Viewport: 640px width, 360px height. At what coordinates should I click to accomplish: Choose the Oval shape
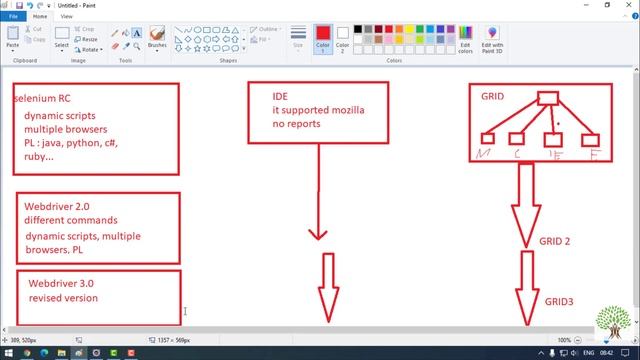point(198,30)
